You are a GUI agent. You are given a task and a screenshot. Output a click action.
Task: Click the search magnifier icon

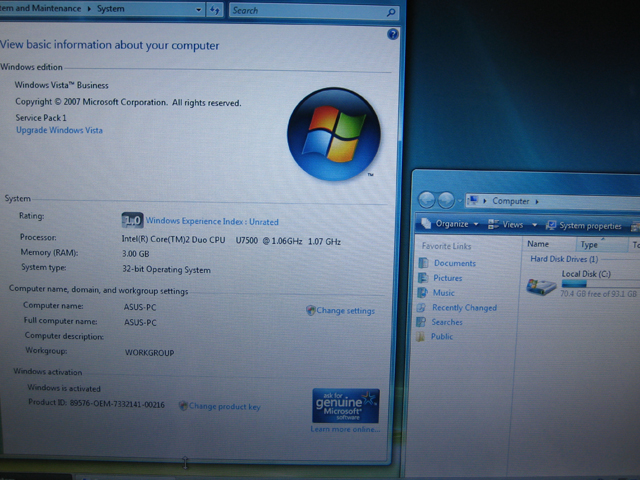click(391, 12)
